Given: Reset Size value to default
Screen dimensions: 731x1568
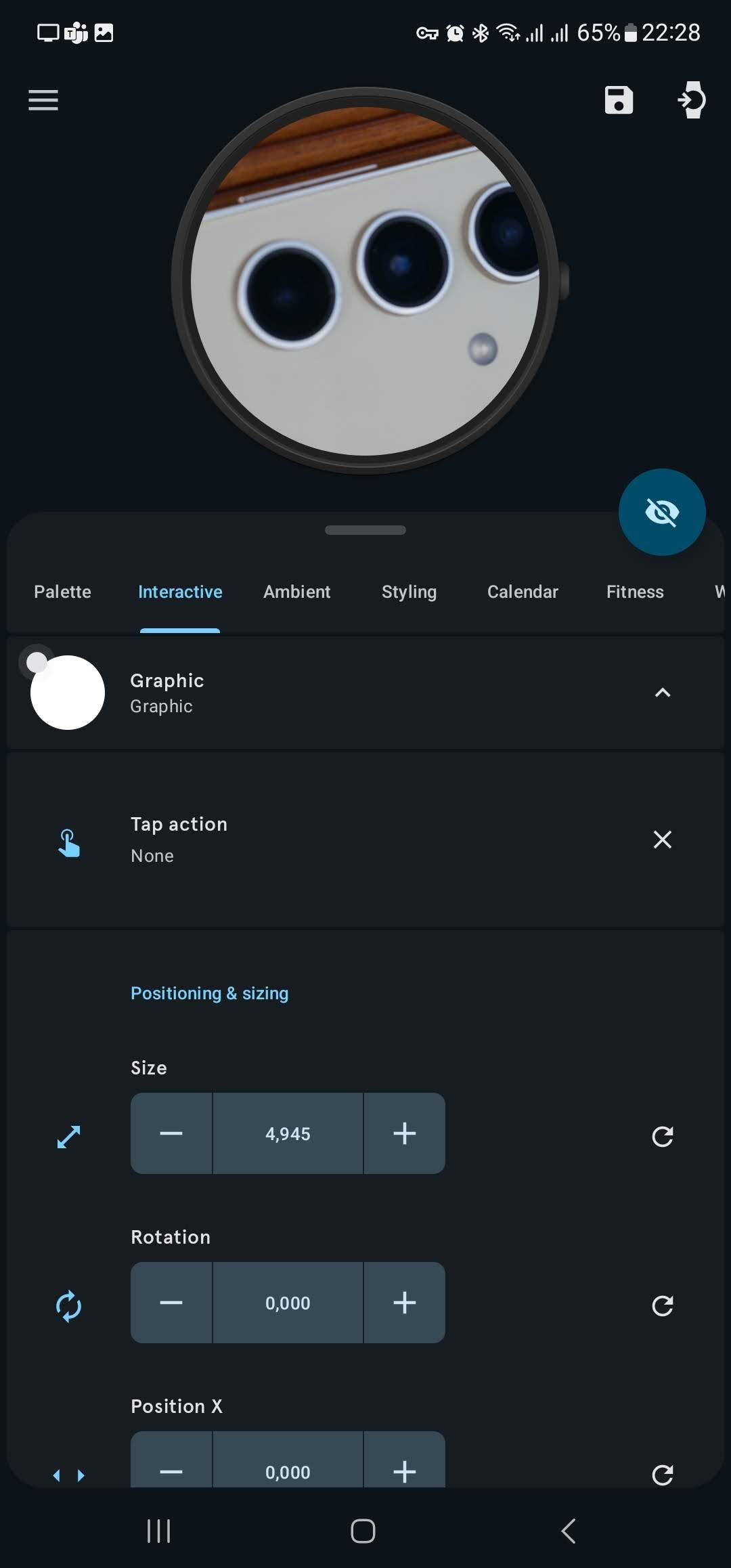Looking at the screenshot, I should click(x=663, y=1136).
